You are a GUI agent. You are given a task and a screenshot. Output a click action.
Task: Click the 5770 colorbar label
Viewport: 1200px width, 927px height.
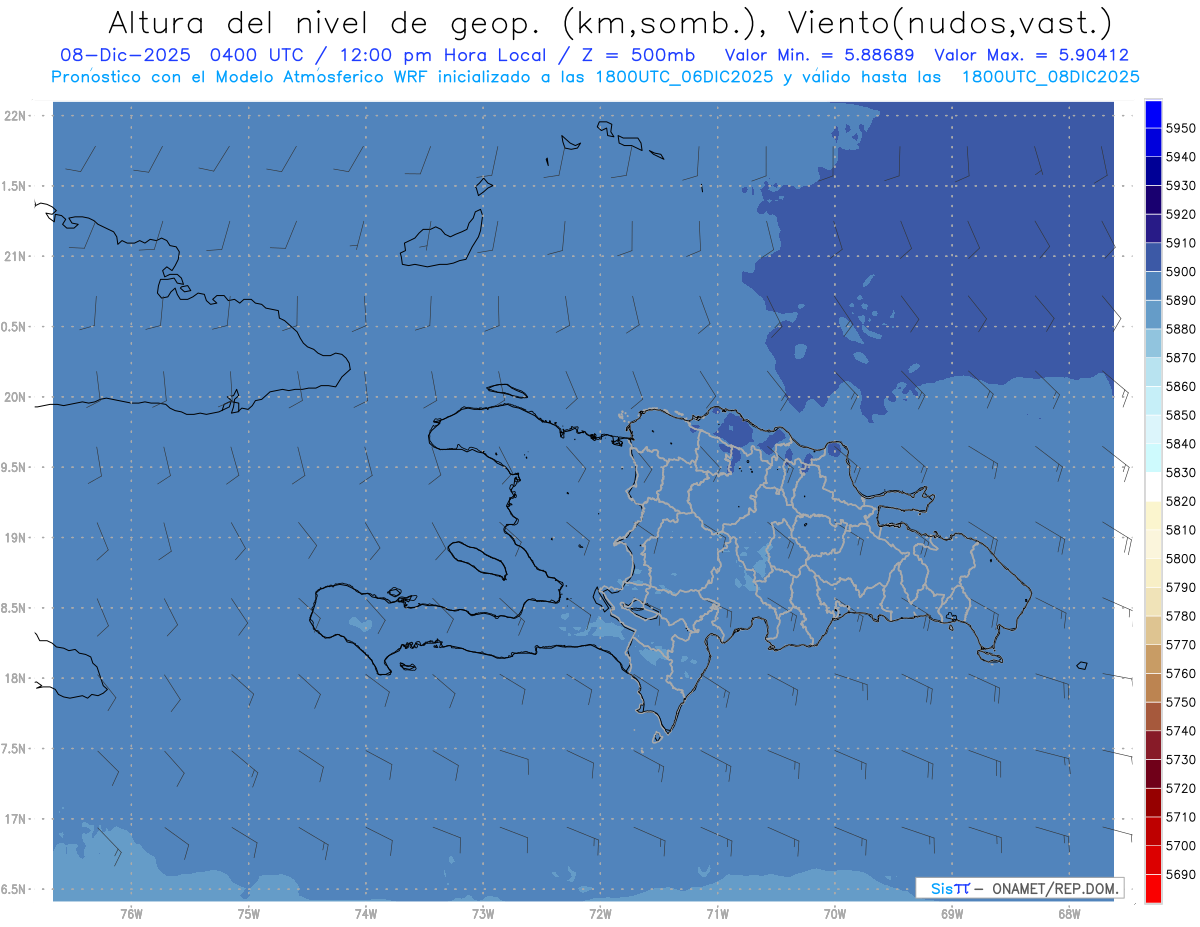[x=1180, y=645]
